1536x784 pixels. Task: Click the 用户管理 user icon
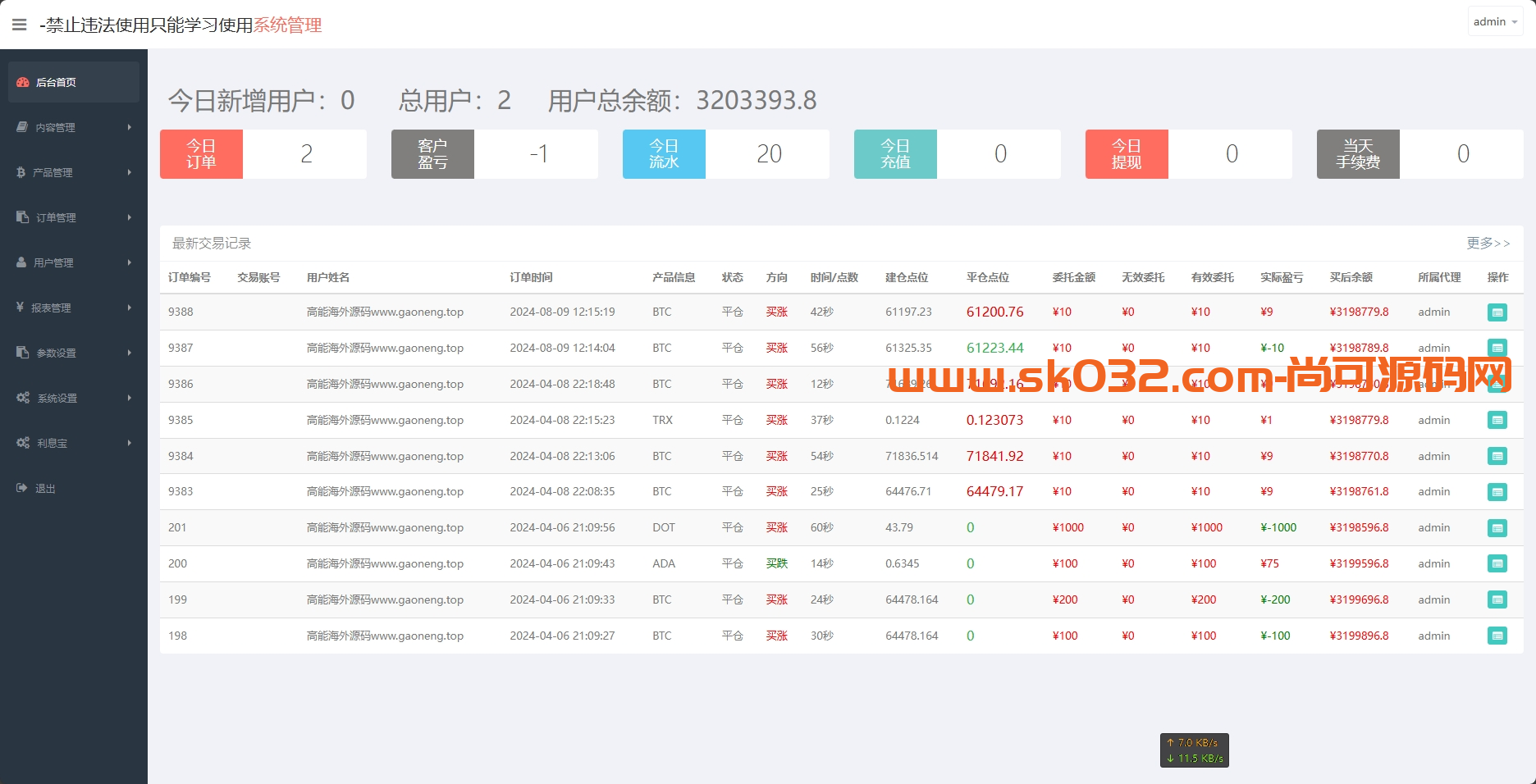pyautogui.click(x=21, y=262)
